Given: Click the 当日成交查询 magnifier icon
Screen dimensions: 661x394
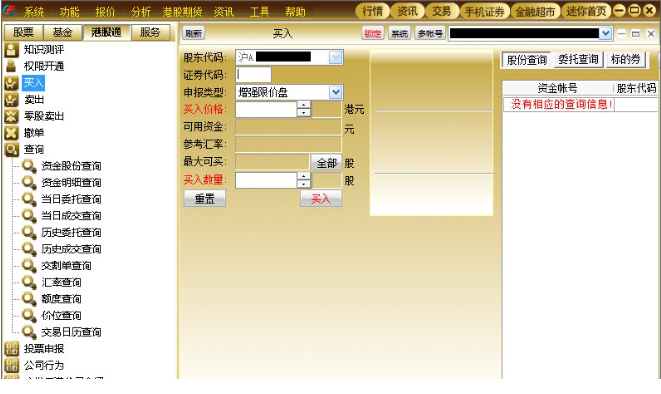Looking at the screenshot, I should point(29,216).
